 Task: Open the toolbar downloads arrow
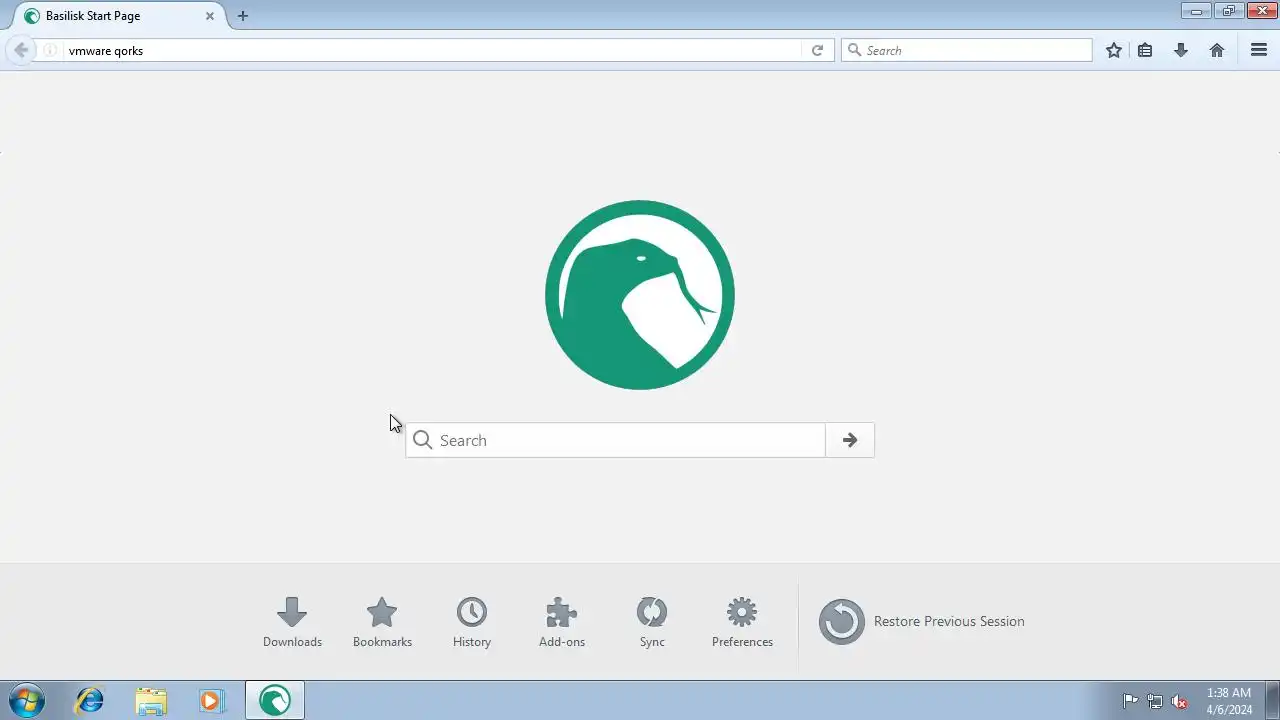[1181, 50]
